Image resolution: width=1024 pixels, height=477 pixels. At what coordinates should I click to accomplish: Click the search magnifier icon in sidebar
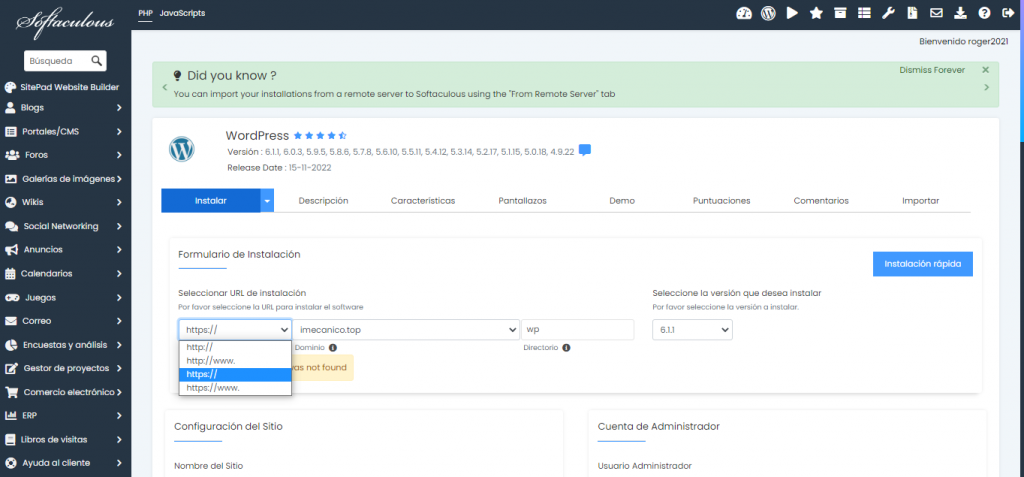97,61
